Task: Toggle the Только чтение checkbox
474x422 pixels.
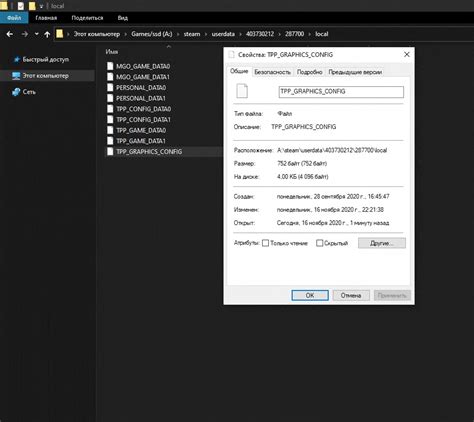Action: 265,243
